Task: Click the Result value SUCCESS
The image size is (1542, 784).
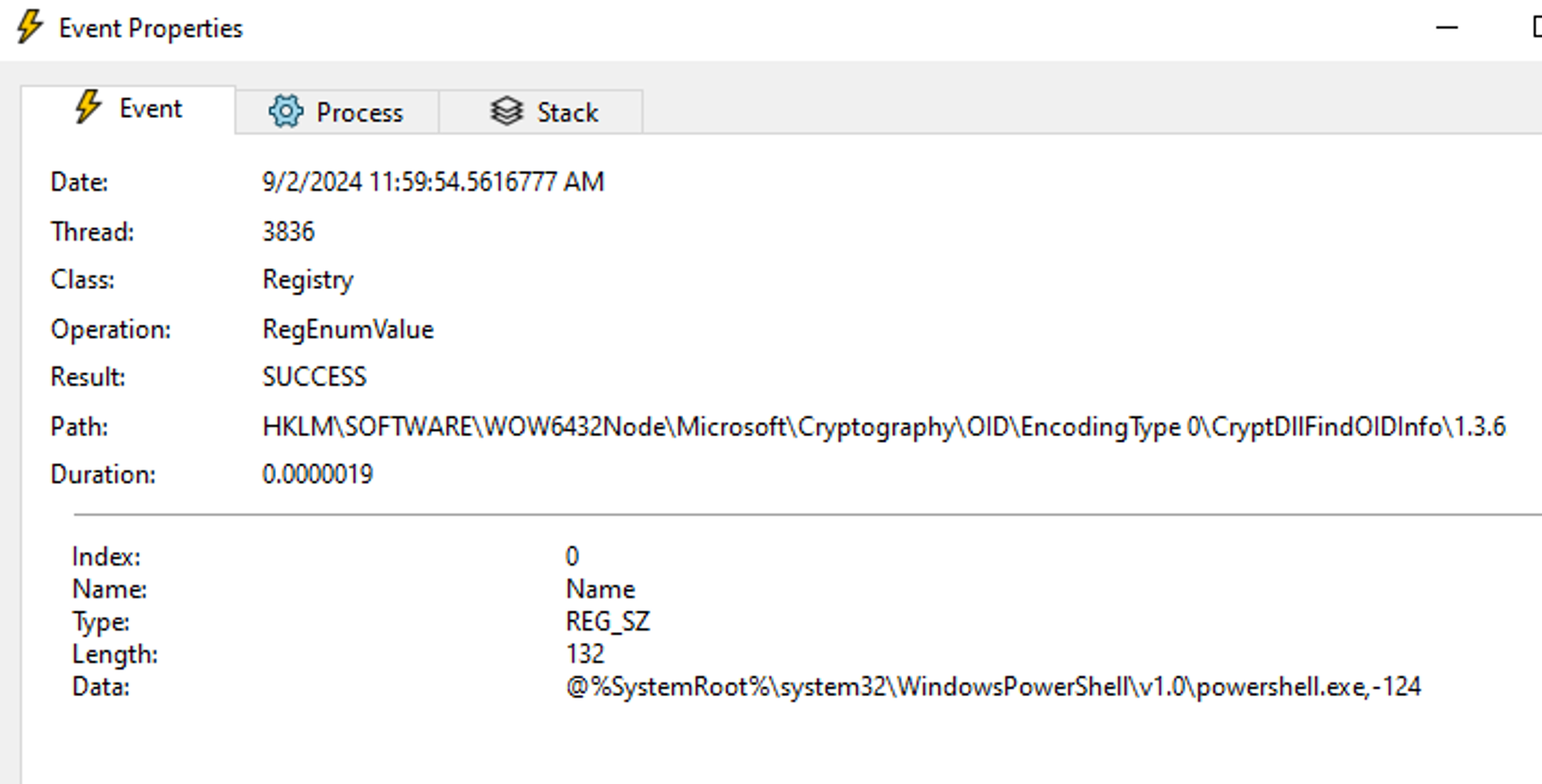Action: click(x=315, y=377)
